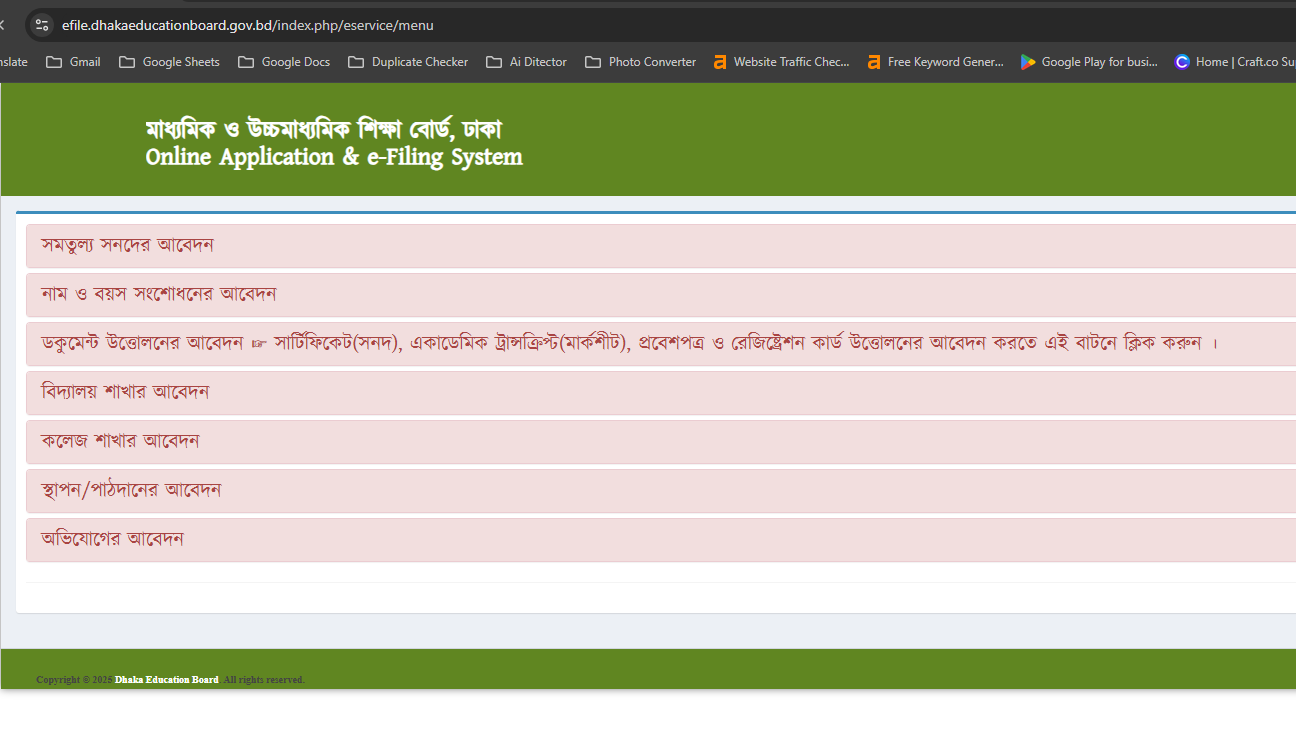Click the site information icon in address bar
This screenshot has height=739, width=1296.
click(41, 25)
